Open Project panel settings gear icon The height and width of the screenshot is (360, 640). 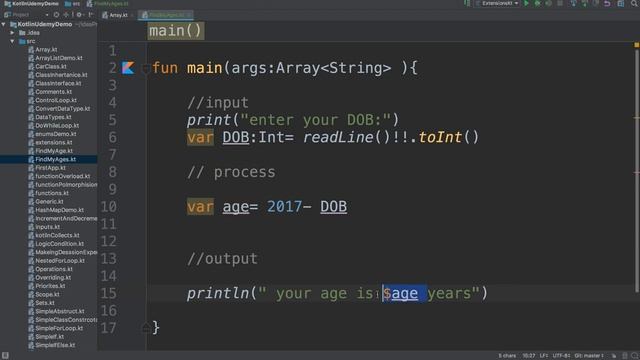(79, 15)
